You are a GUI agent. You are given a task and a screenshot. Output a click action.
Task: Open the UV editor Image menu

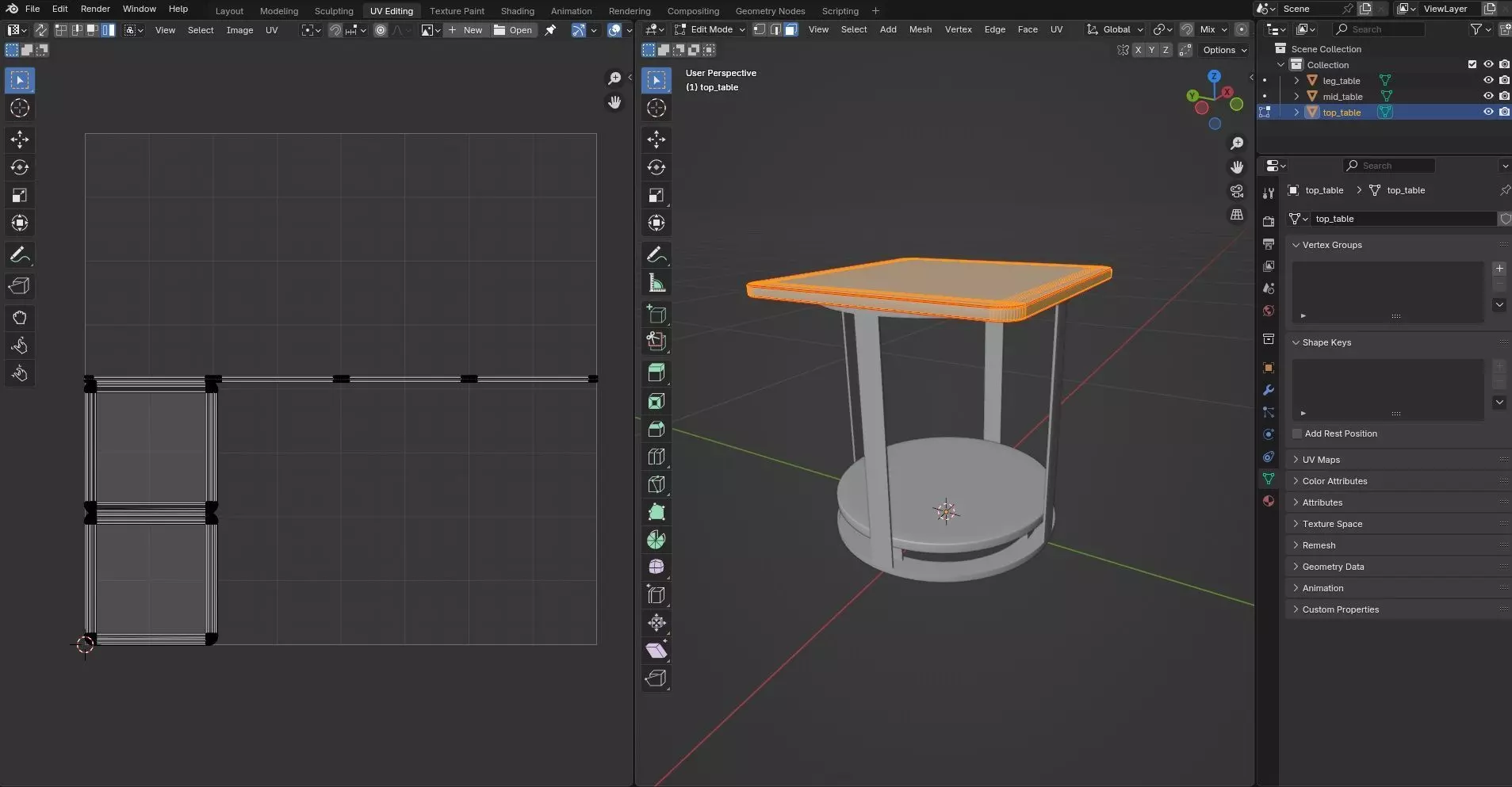239,30
